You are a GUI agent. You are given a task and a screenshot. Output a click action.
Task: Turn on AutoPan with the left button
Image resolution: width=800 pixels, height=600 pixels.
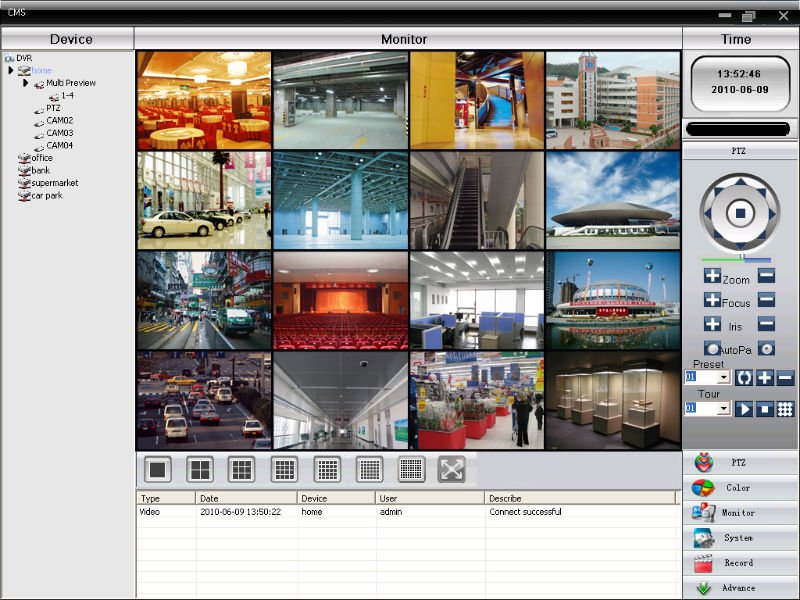[x=712, y=349]
